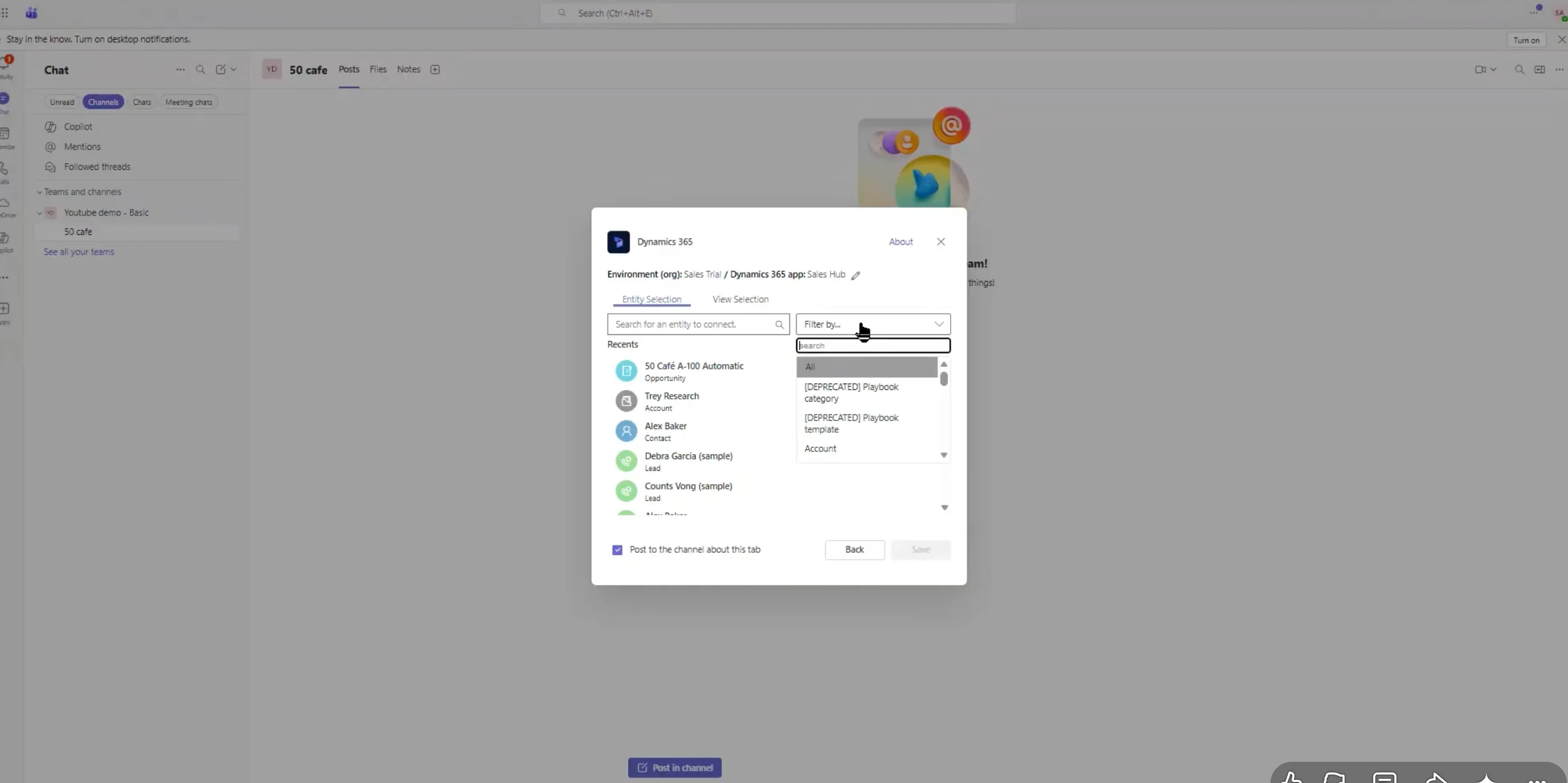The image size is (1568, 783).
Task: Select the Trey Research account icon
Action: [x=626, y=401]
